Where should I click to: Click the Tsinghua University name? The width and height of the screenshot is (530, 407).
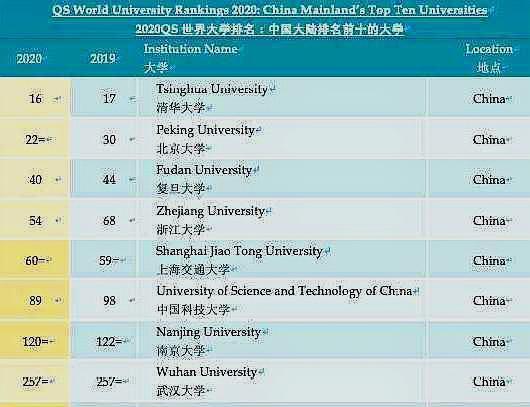(212, 89)
